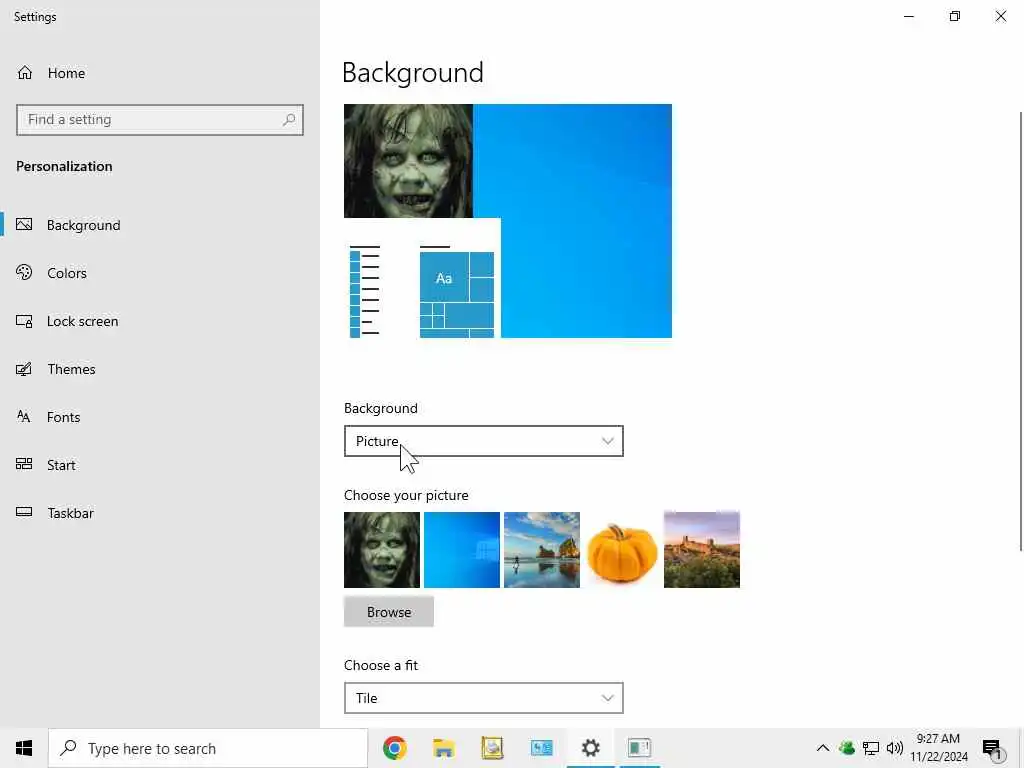Go to Settings Home

pyautogui.click(x=51, y=73)
